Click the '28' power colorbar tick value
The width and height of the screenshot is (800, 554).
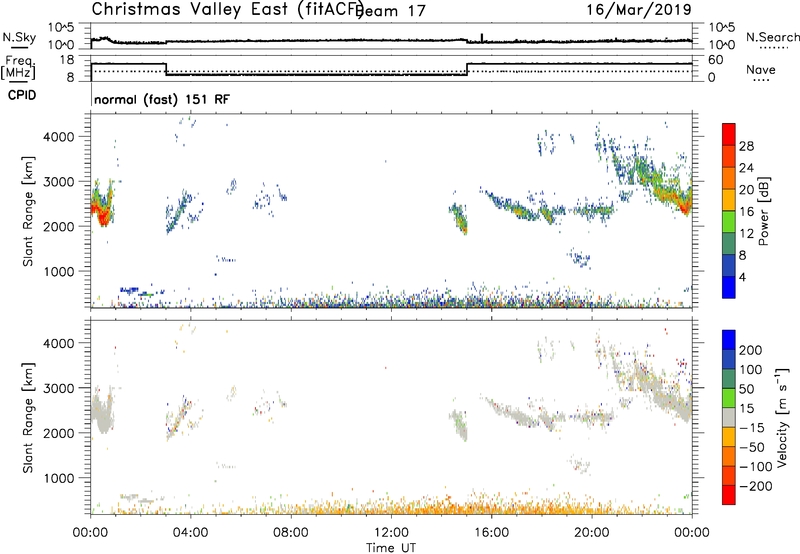(x=746, y=146)
